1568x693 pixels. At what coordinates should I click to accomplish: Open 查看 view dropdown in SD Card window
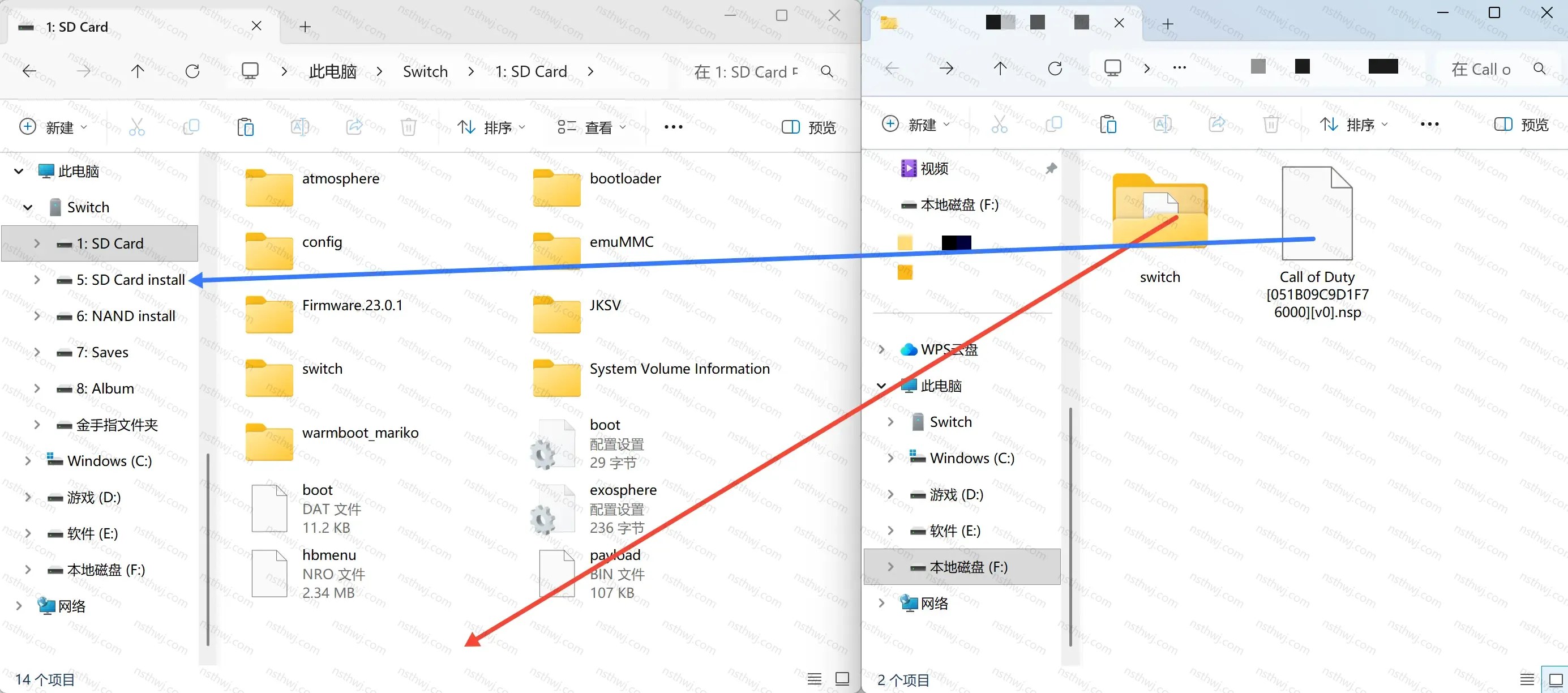click(x=592, y=127)
